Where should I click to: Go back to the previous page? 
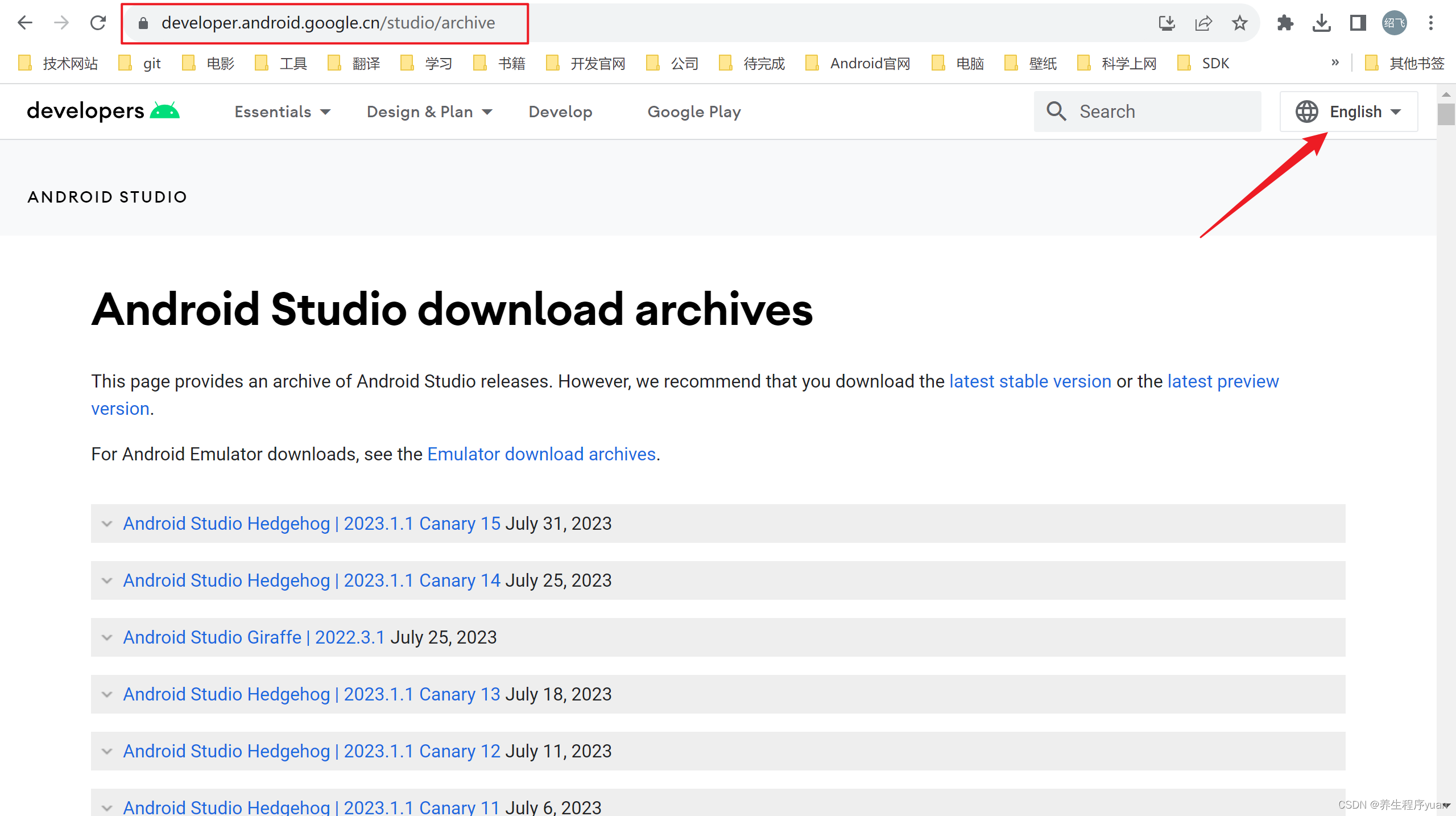click(x=25, y=23)
